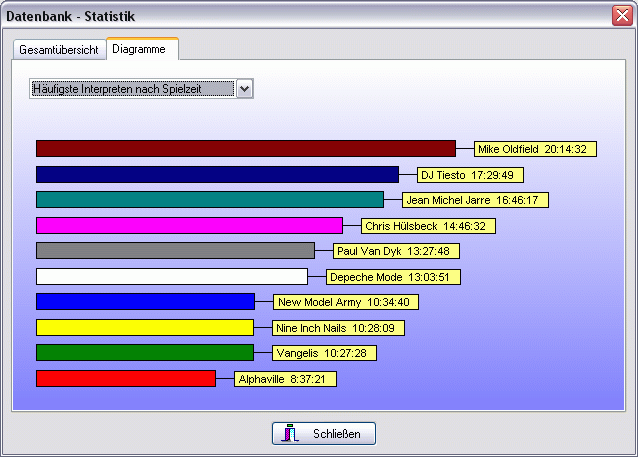Click the Schließen button
Image resolution: width=638 pixels, height=457 pixels.
(x=324, y=433)
